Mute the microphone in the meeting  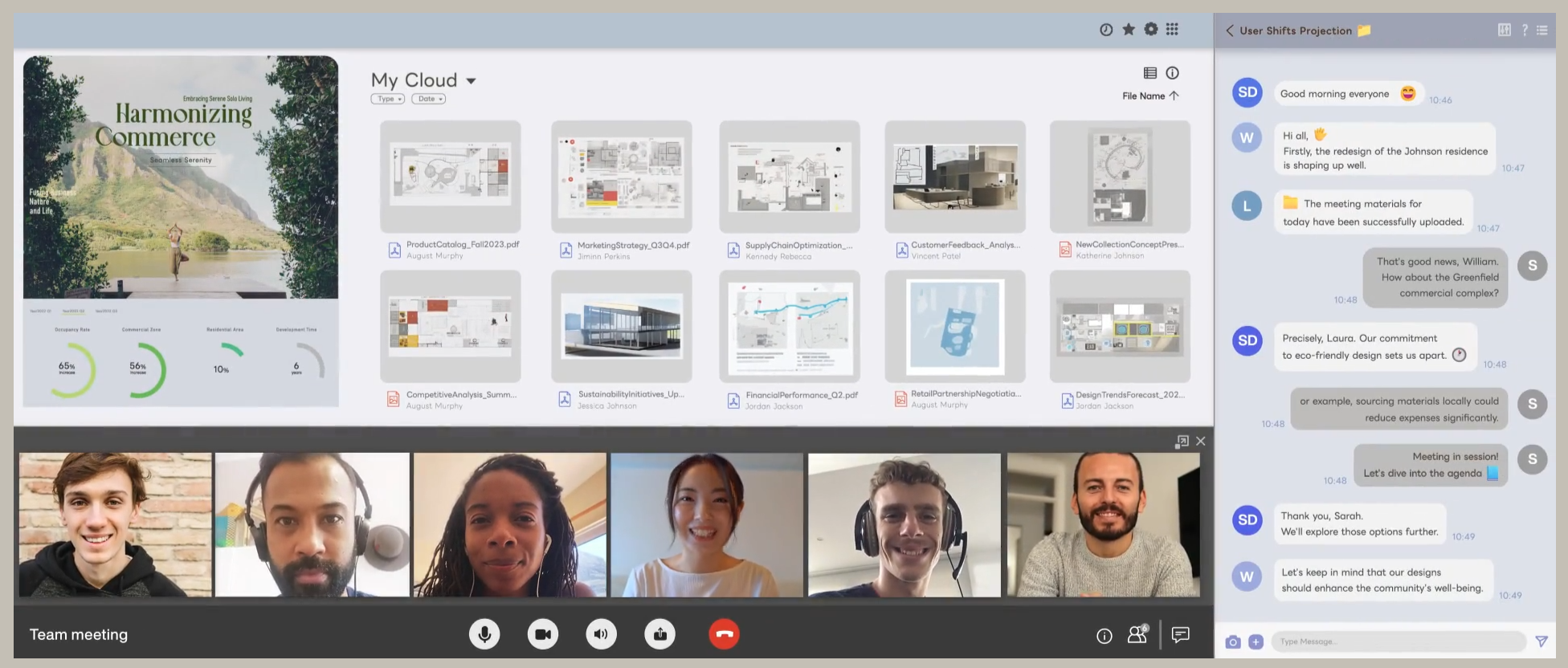(x=484, y=634)
